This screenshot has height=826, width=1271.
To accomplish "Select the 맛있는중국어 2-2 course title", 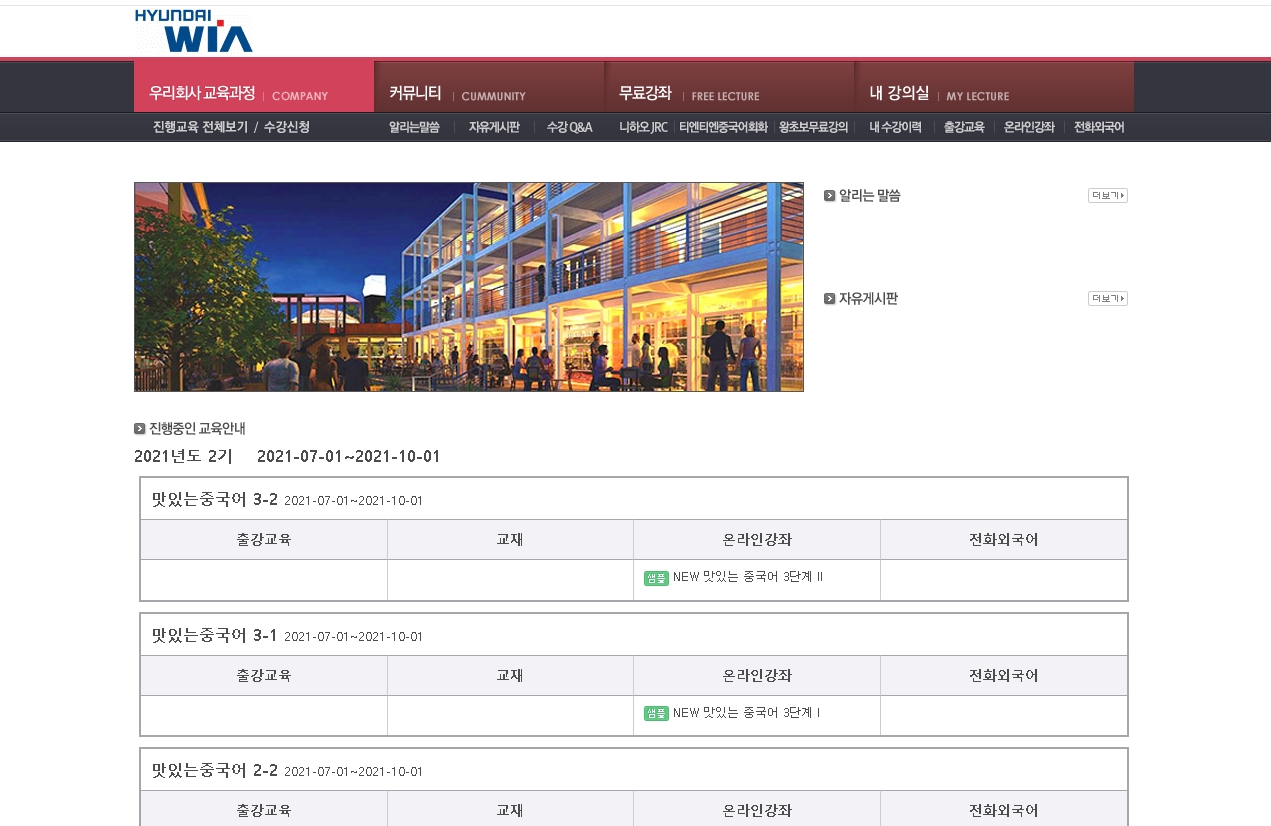I will point(215,770).
